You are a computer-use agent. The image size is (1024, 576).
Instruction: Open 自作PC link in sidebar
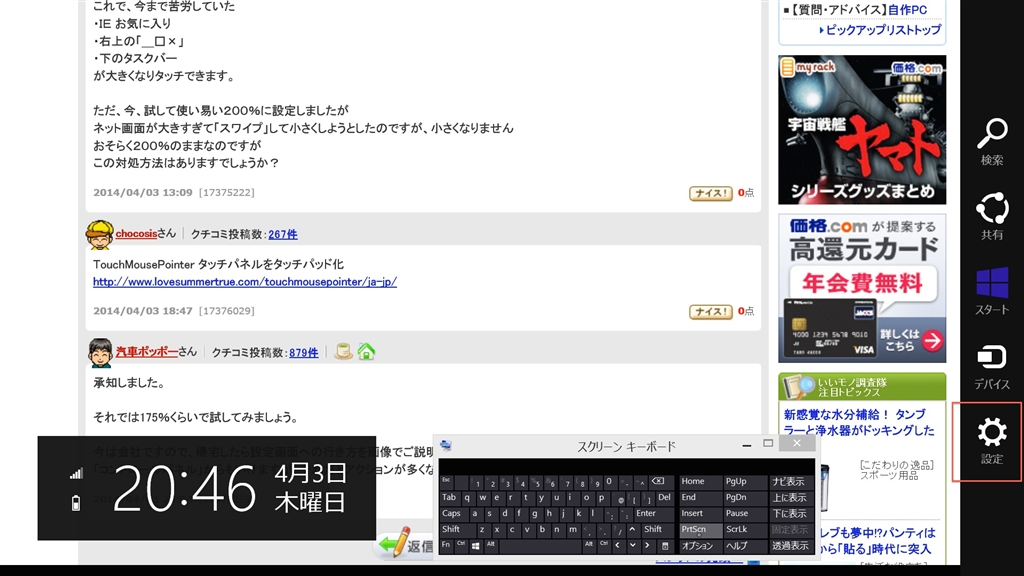pos(908,10)
